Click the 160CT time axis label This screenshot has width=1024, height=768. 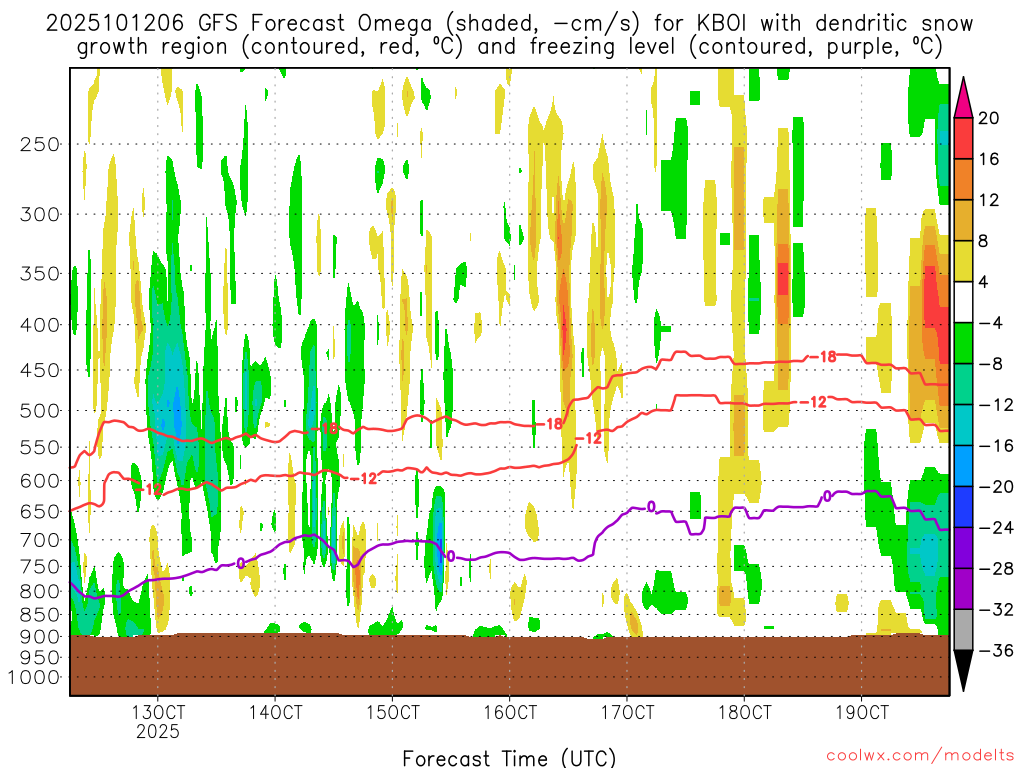pyautogui.click(x=510, y=711)
